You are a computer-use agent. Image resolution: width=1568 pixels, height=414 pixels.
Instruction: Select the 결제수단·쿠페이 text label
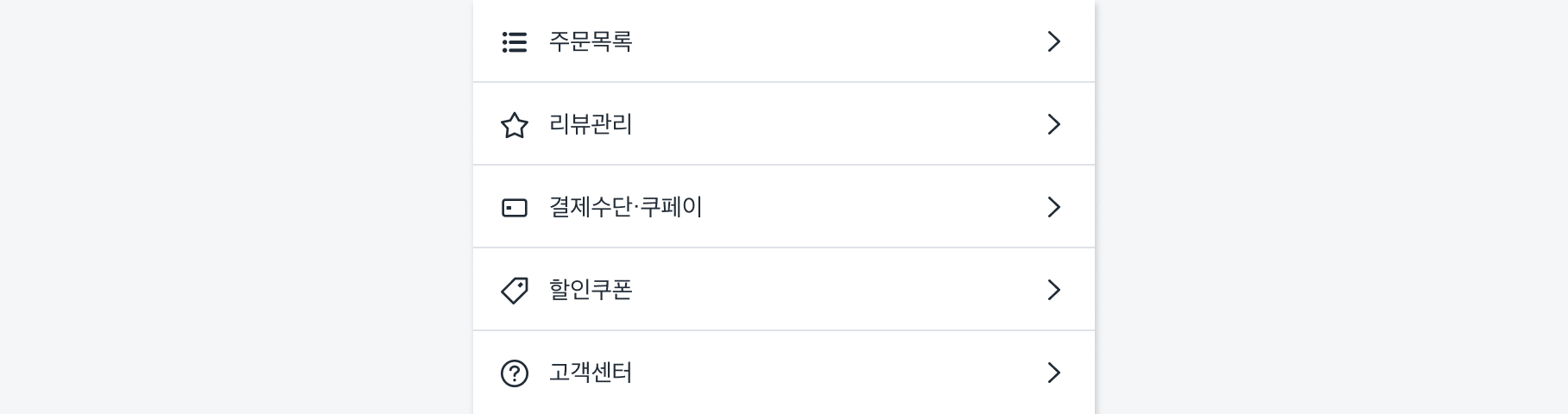625,207
